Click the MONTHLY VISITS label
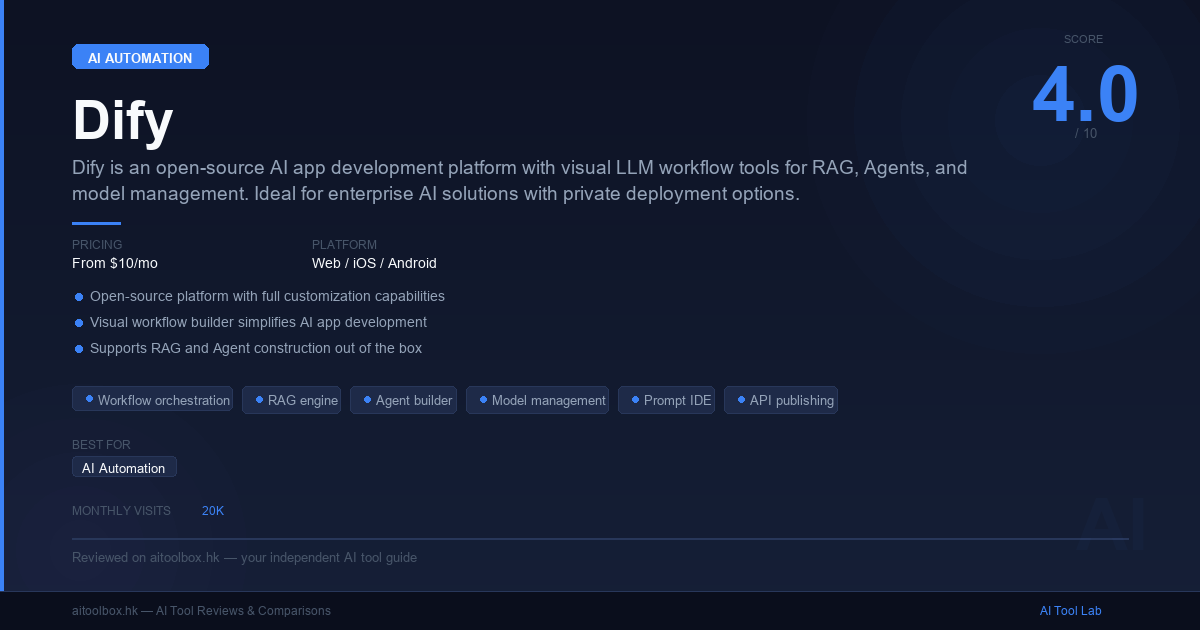 point(121,511)
